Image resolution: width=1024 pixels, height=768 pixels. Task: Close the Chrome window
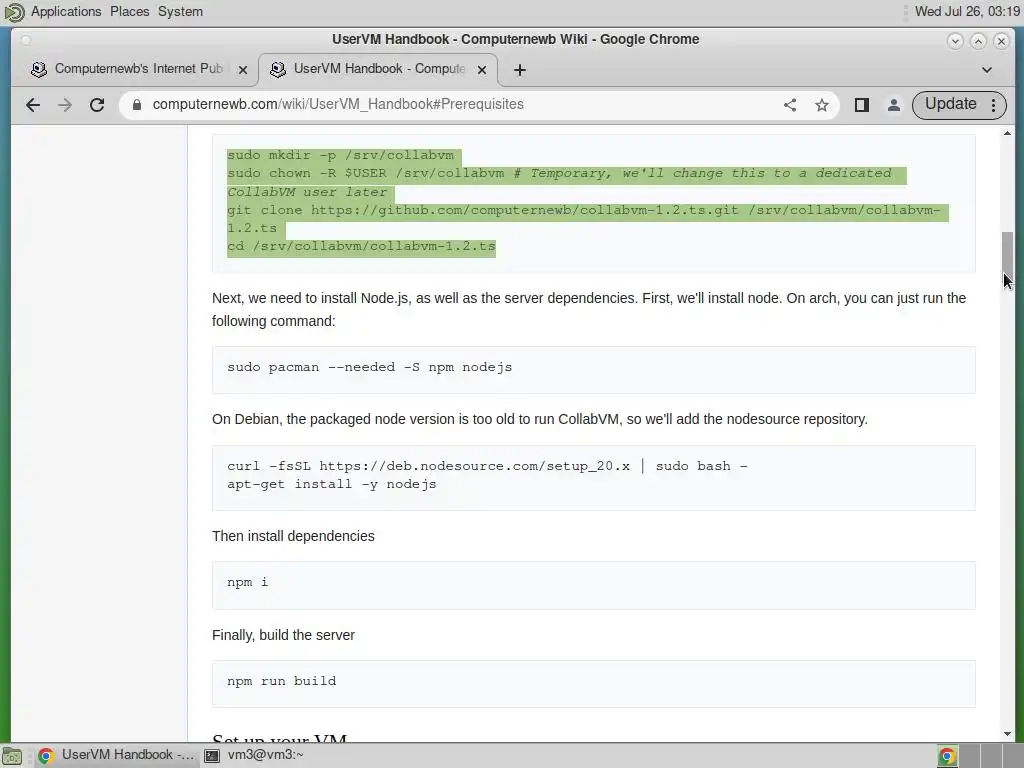[x=1001, y=40]
